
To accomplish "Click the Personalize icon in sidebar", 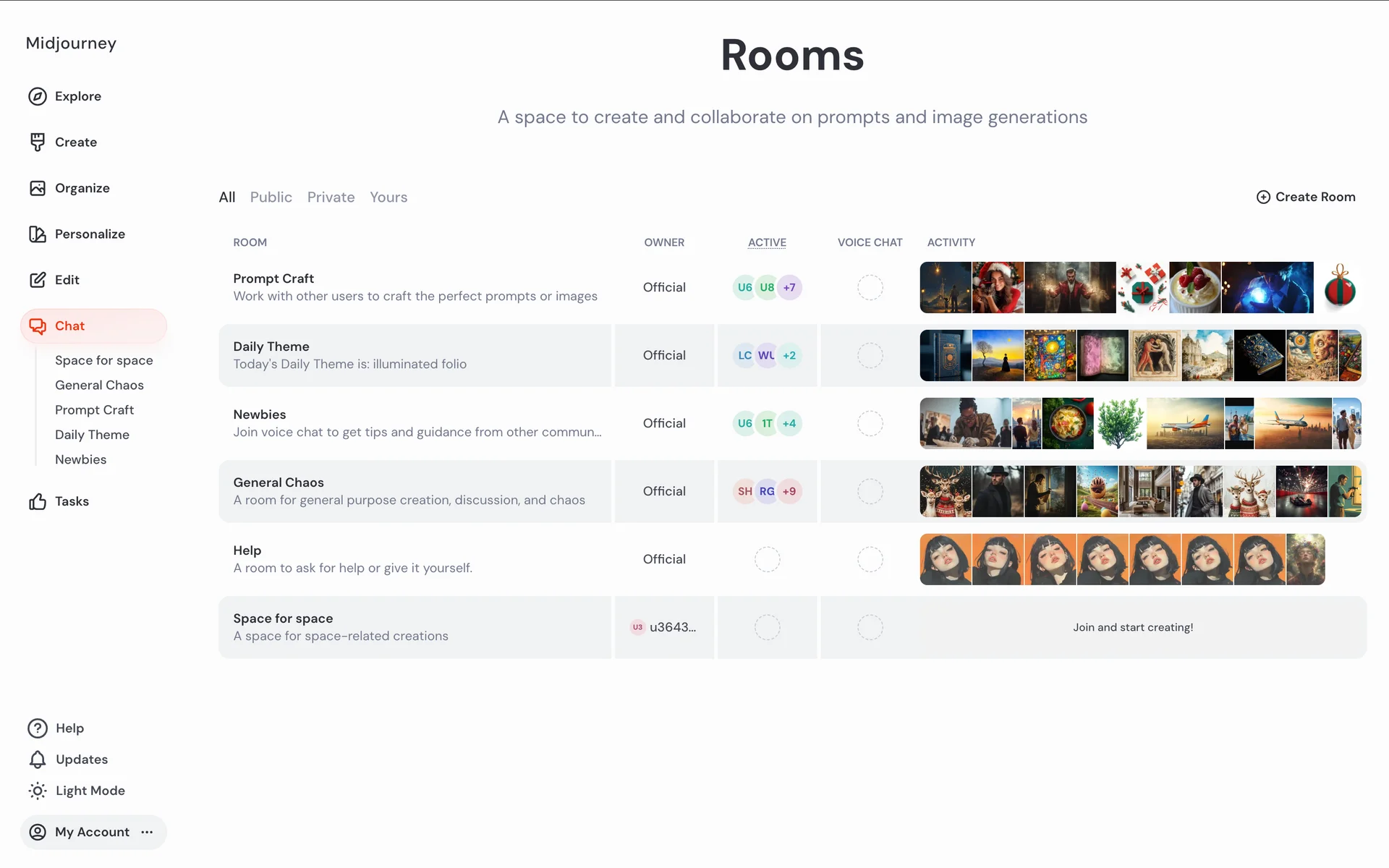I will tap(38, 234).
